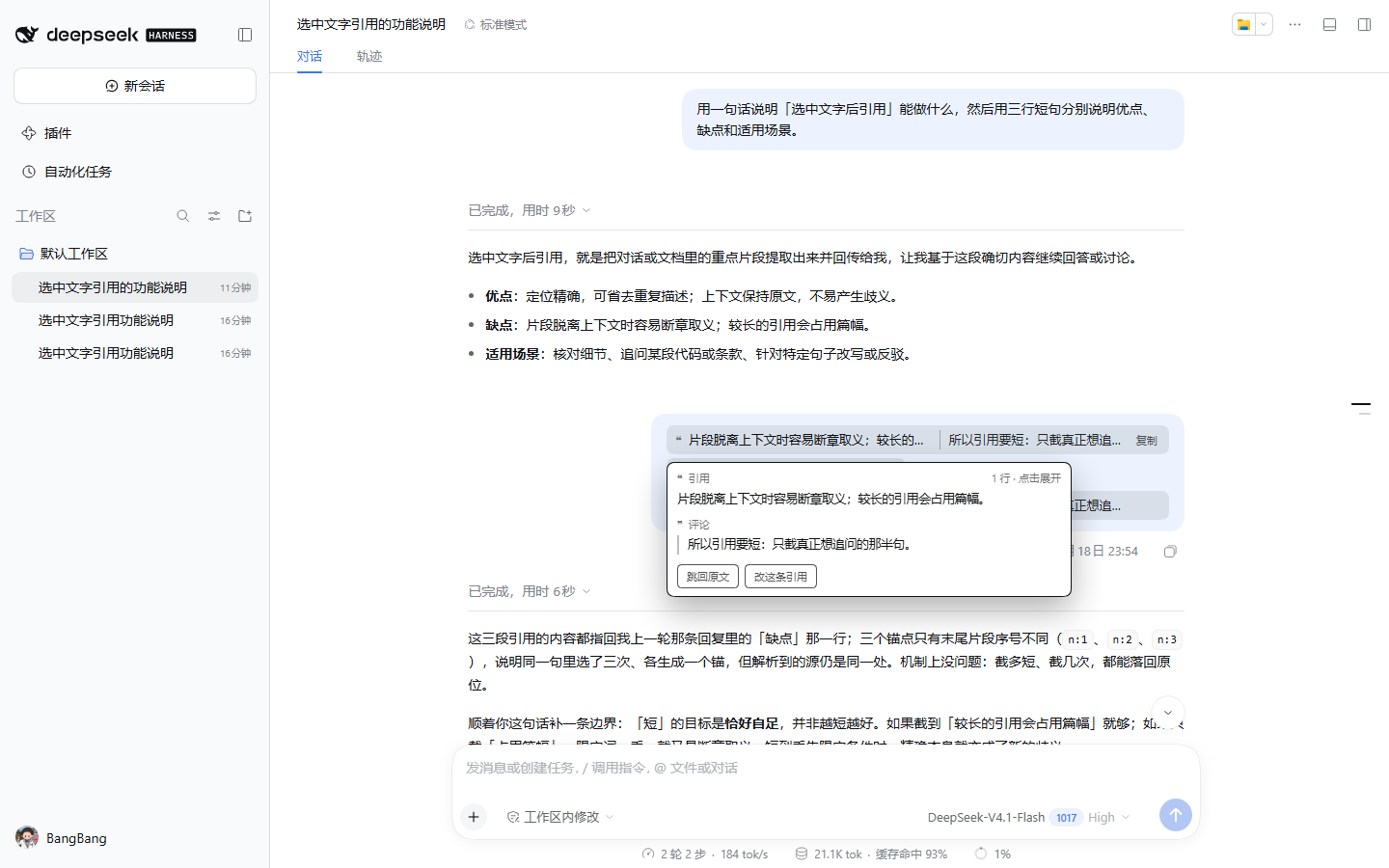Screen dimensions: 1389x868
Task: Open workspace filter settings icon
Action: tap(214, 216)
